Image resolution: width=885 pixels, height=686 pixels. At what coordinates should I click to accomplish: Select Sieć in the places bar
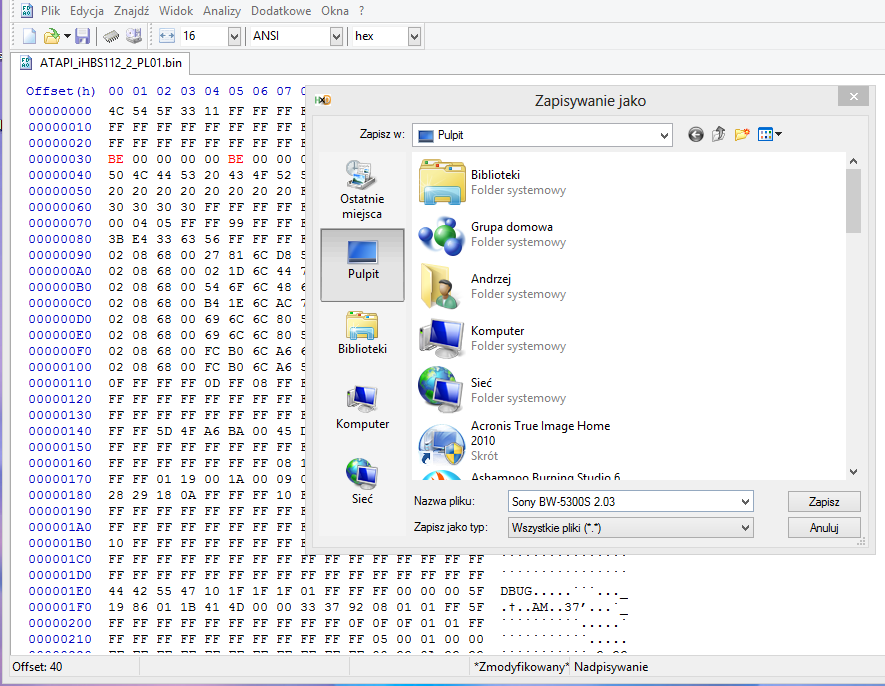pyautogui.click(x=362, y=482)
